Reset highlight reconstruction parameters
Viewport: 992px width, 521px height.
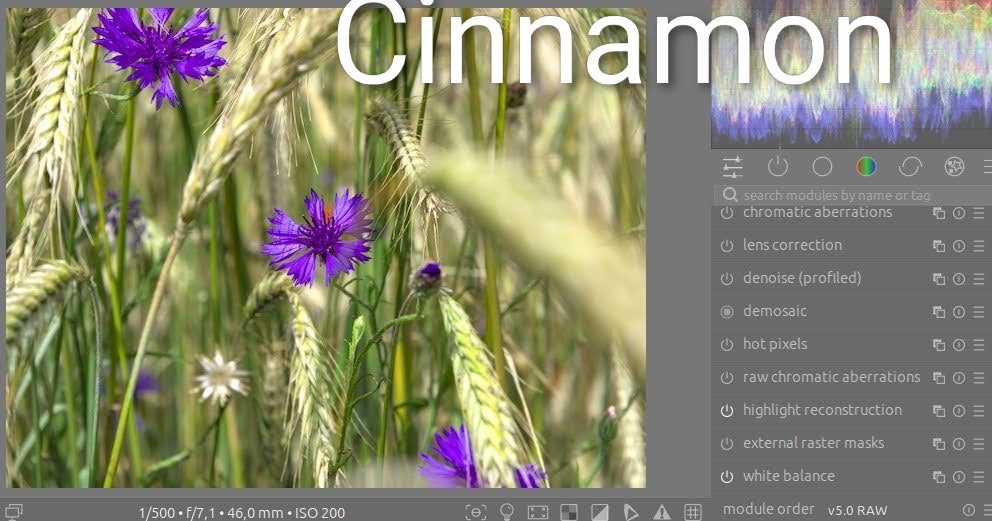click(x=959, y=411)
